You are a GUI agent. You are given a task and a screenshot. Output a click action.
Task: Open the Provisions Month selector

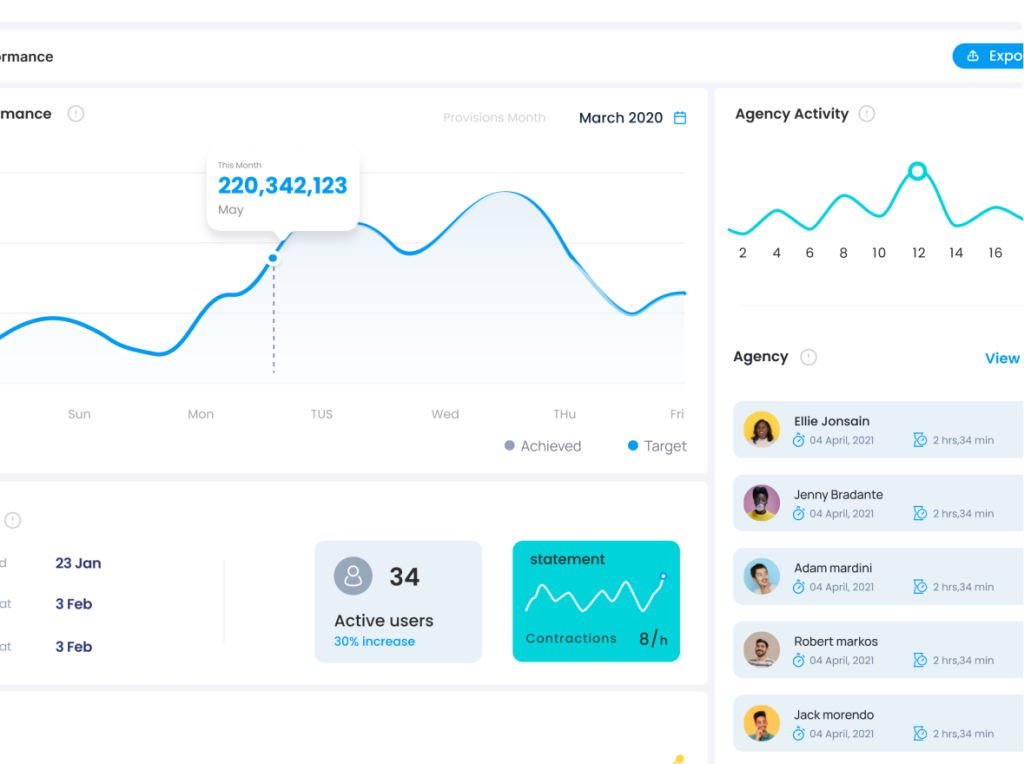(494, 118)
